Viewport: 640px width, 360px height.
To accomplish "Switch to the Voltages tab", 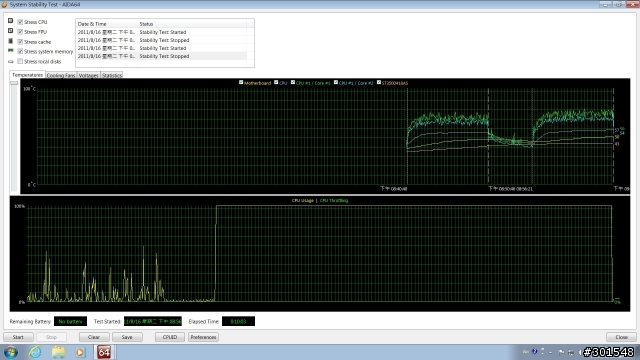I will coord(89,76).
